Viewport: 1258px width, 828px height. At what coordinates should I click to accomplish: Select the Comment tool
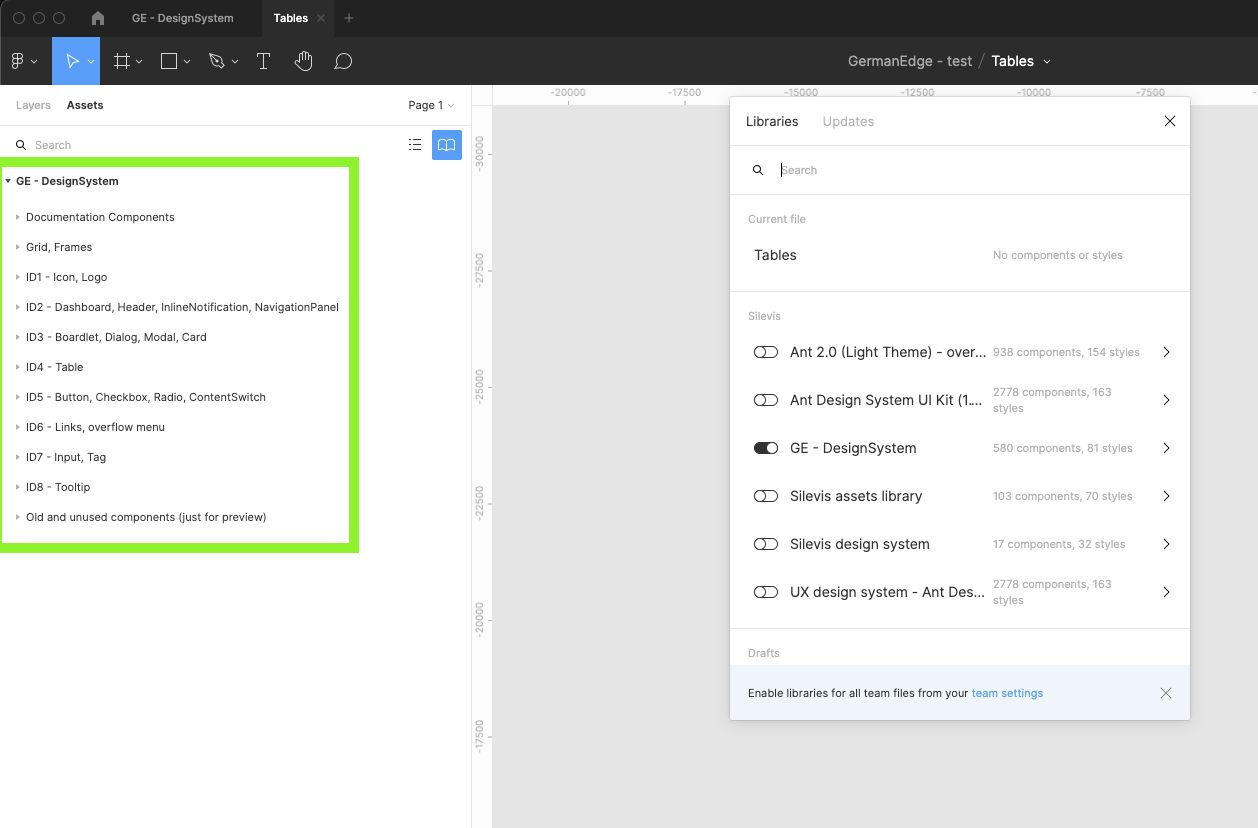click(x=343, y=61)
